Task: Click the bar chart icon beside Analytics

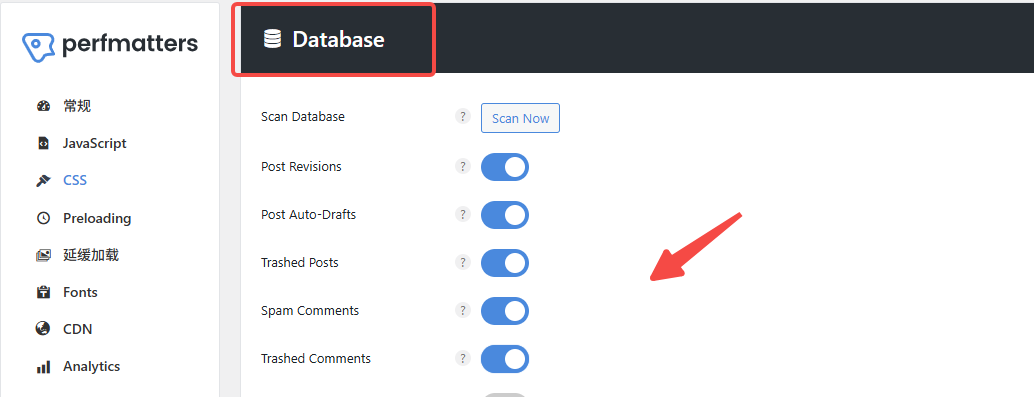Action: (x=44, y=367)
